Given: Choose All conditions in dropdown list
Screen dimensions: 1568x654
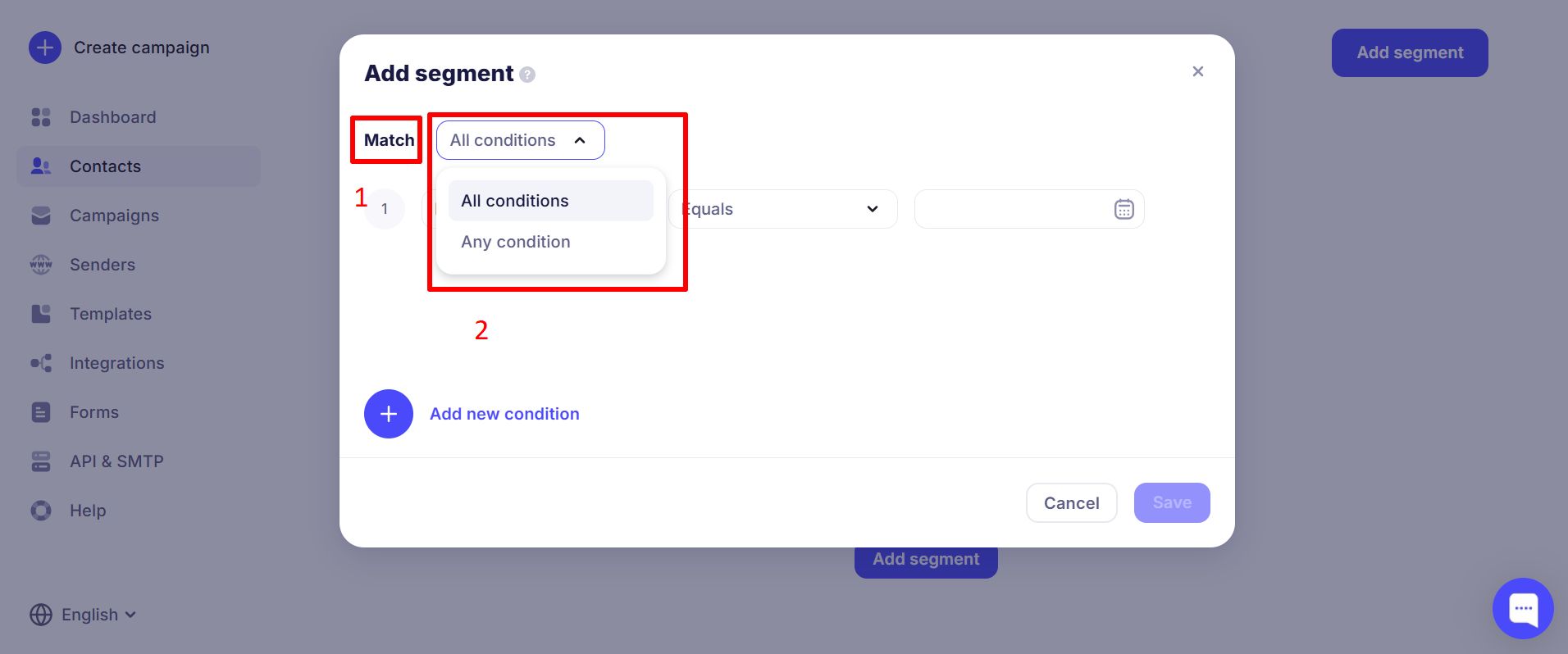Looking at the screenshot, I should [515, 201].
